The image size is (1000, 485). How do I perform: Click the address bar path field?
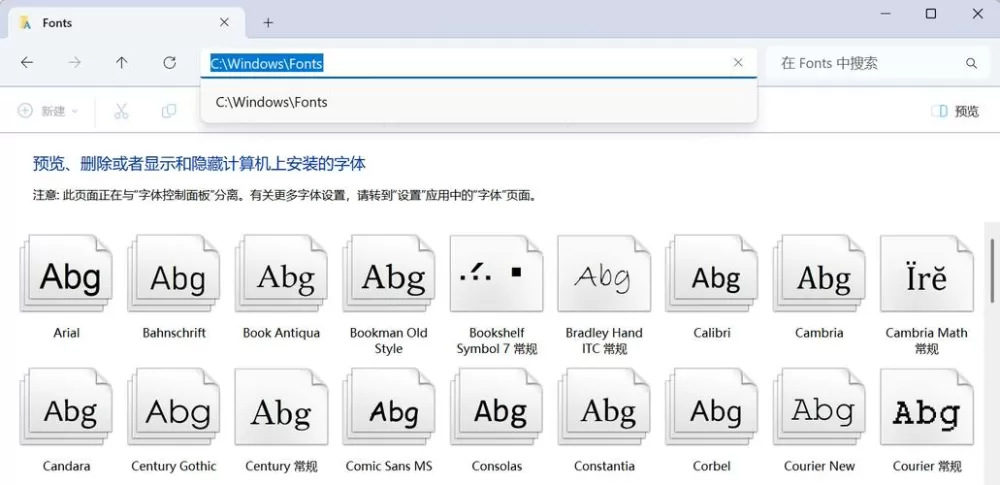pos(478,63)
